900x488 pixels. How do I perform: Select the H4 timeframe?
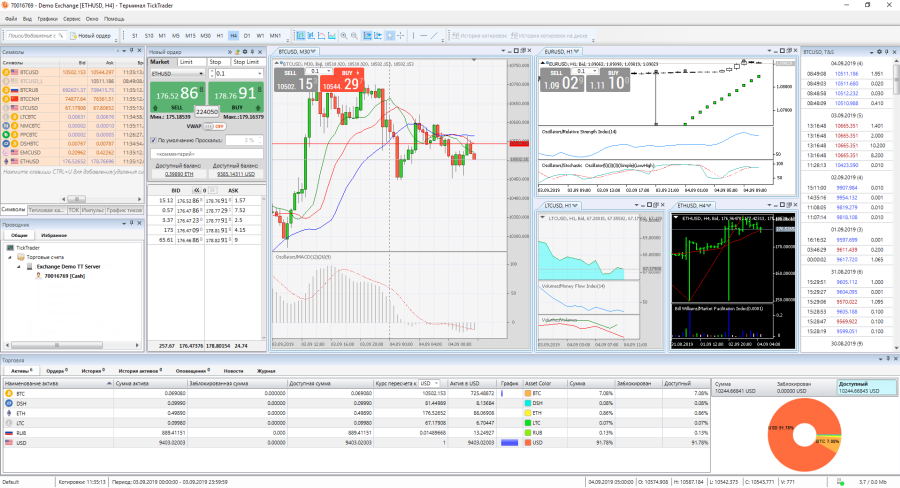(x=234, y=36)
